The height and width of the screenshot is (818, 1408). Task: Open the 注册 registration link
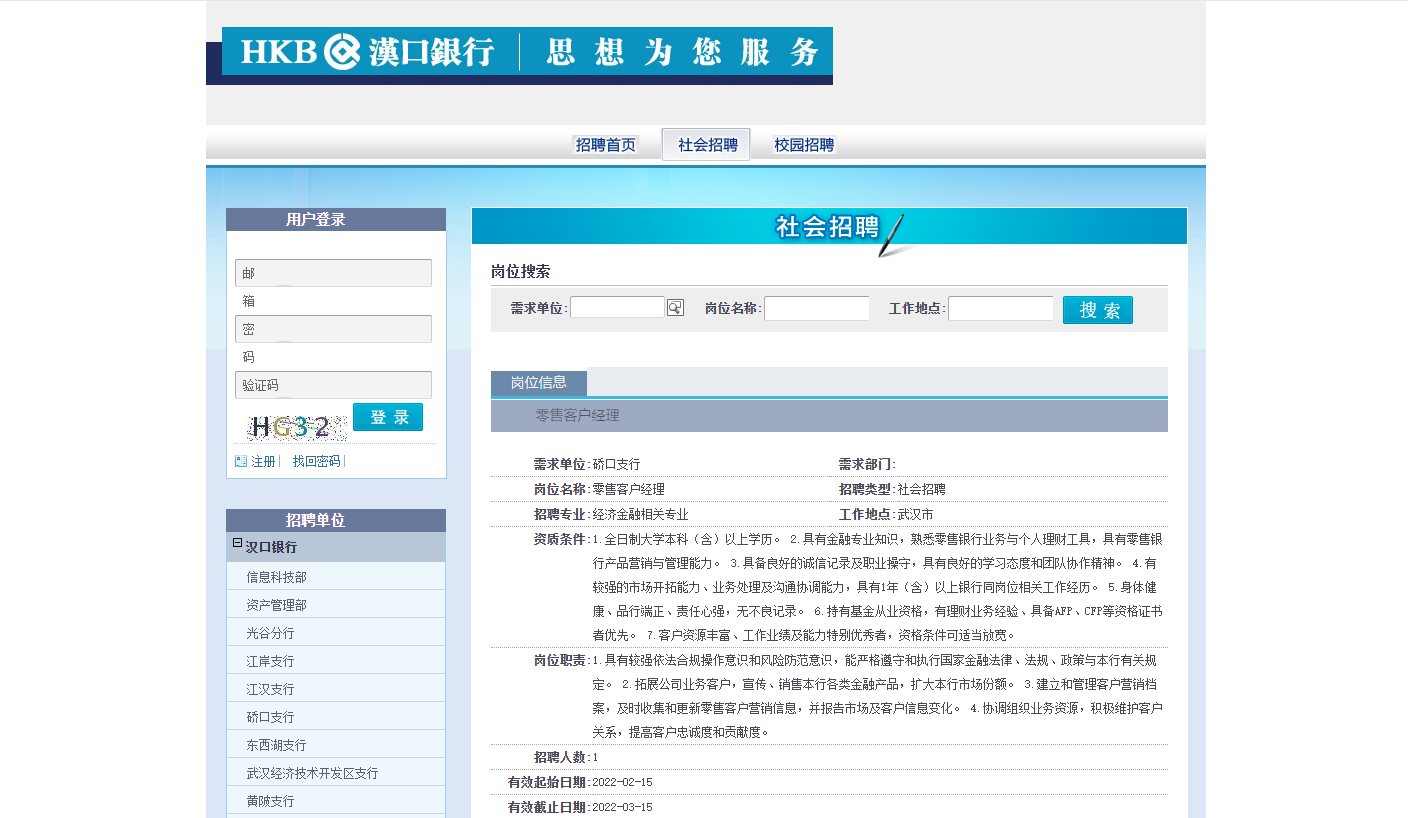[263, 461]
